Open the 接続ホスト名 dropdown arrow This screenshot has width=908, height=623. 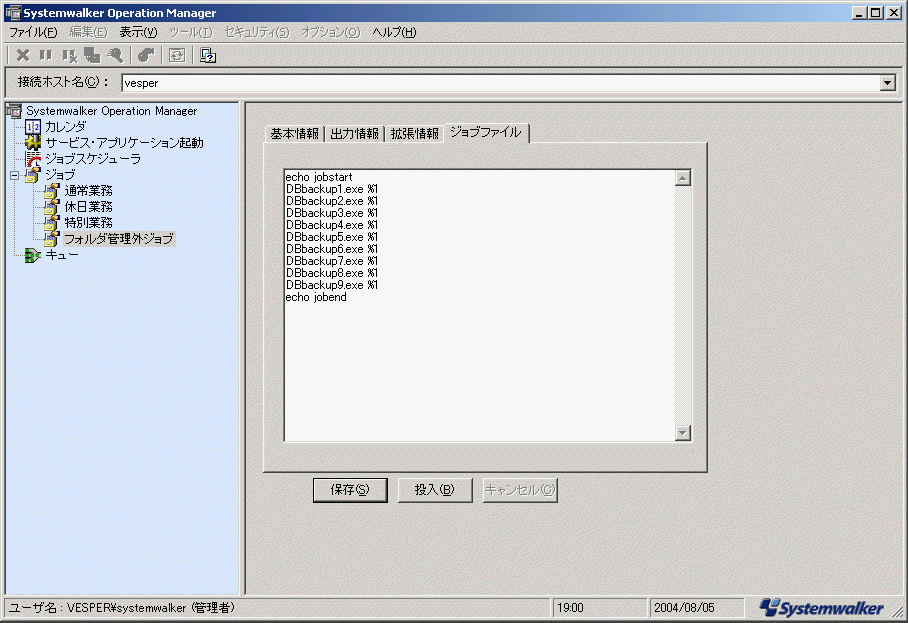pos(887,83)
